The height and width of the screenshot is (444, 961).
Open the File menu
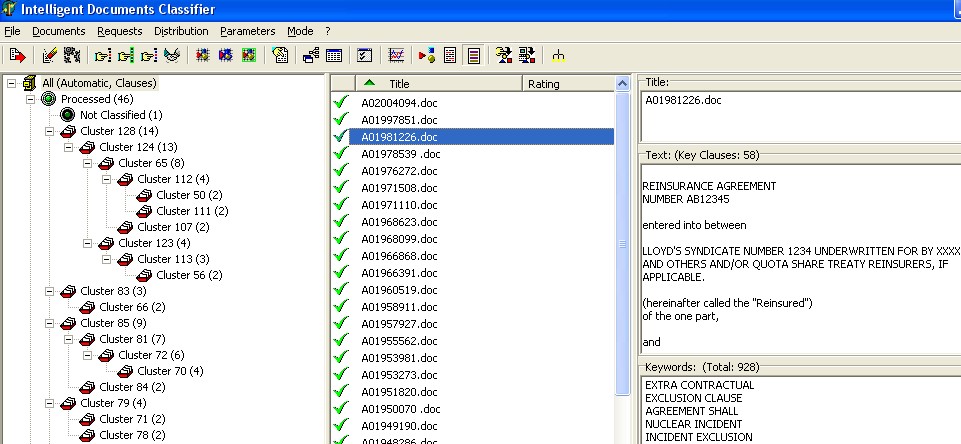pyautogui.click(x=12, y=31)
